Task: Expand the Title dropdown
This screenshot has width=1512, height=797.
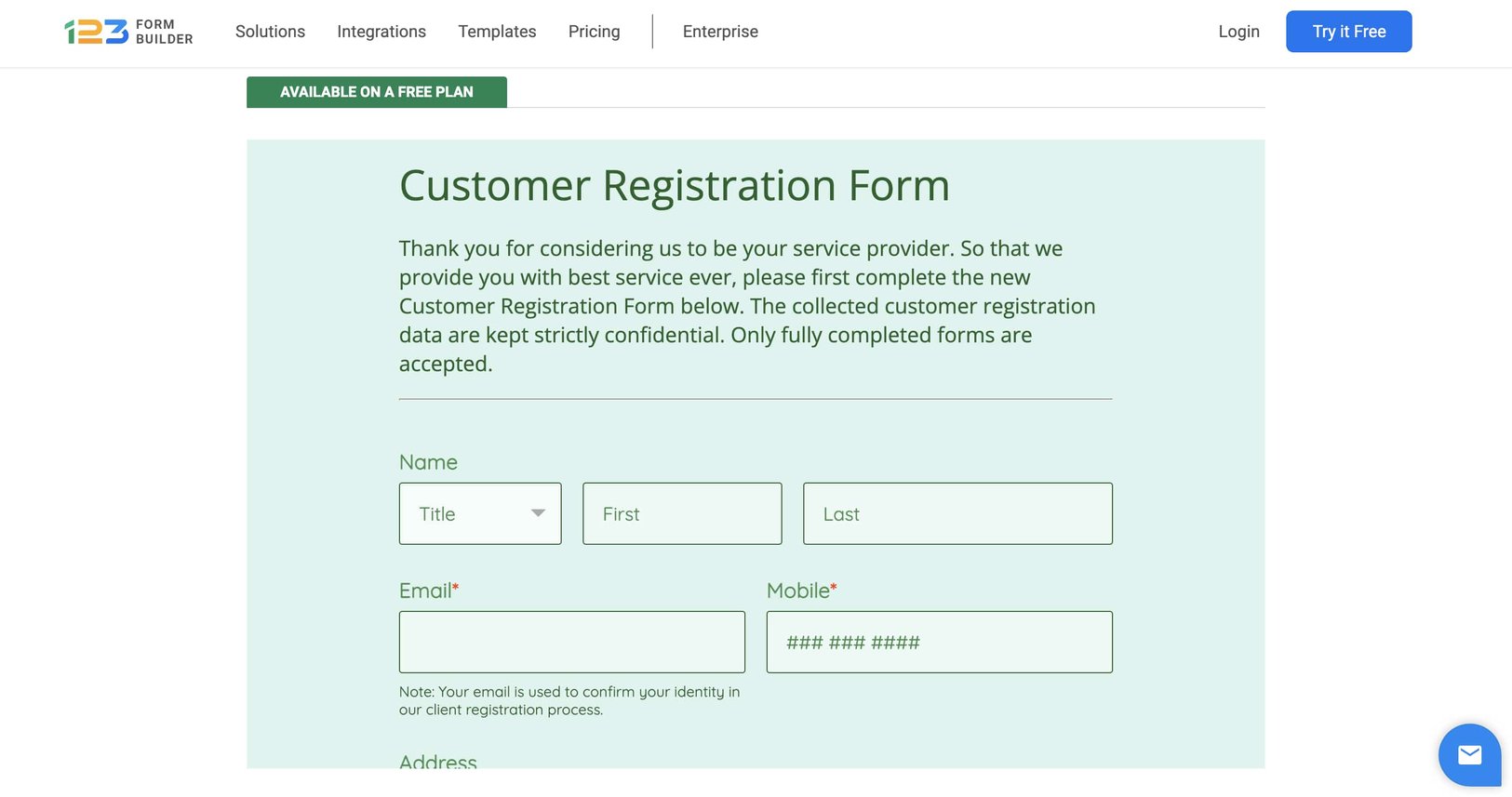Action: [480, 513]
